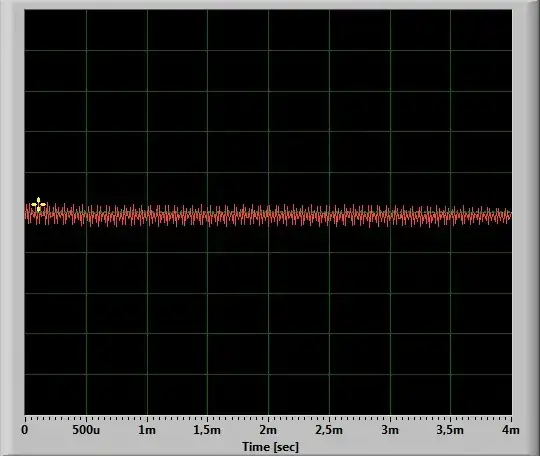Click the right end of the red waveform
Screen dimensions: 540x456
tap(511, 216)
